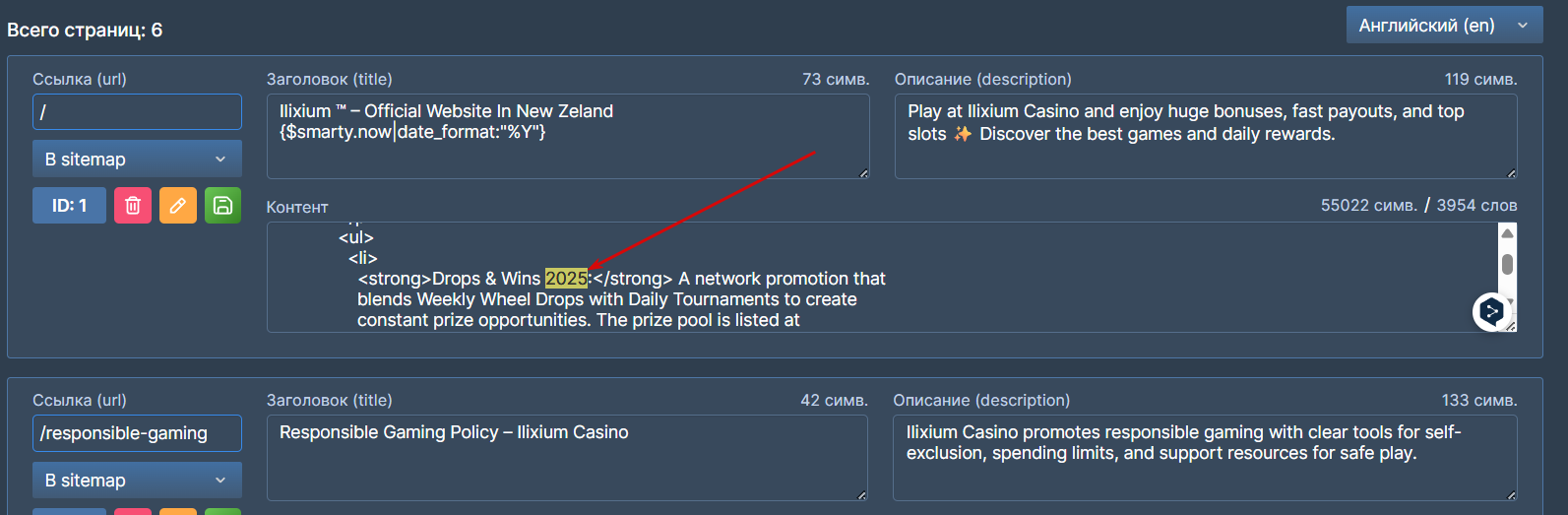
Task: Click into the Ilixium Official Website title field
Action: click(567, 136)
